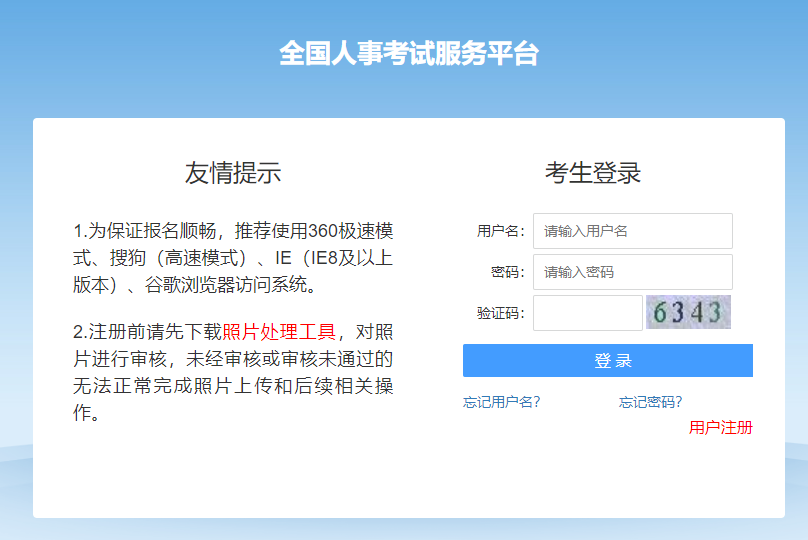Download the red 照片处理工具 link
The height and width of the screenshot is (540, 808).
[x=279, y=332]
